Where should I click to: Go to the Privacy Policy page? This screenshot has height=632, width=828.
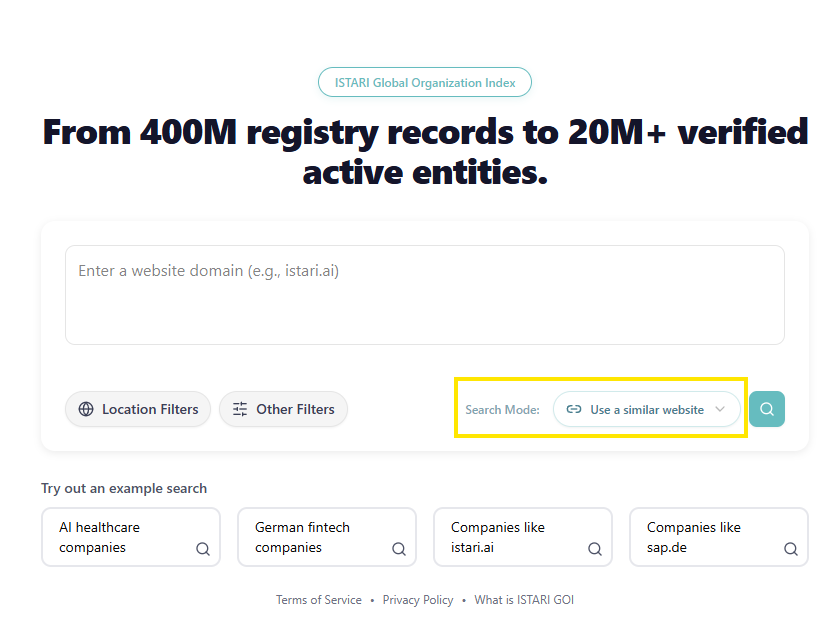click(418, 600)
